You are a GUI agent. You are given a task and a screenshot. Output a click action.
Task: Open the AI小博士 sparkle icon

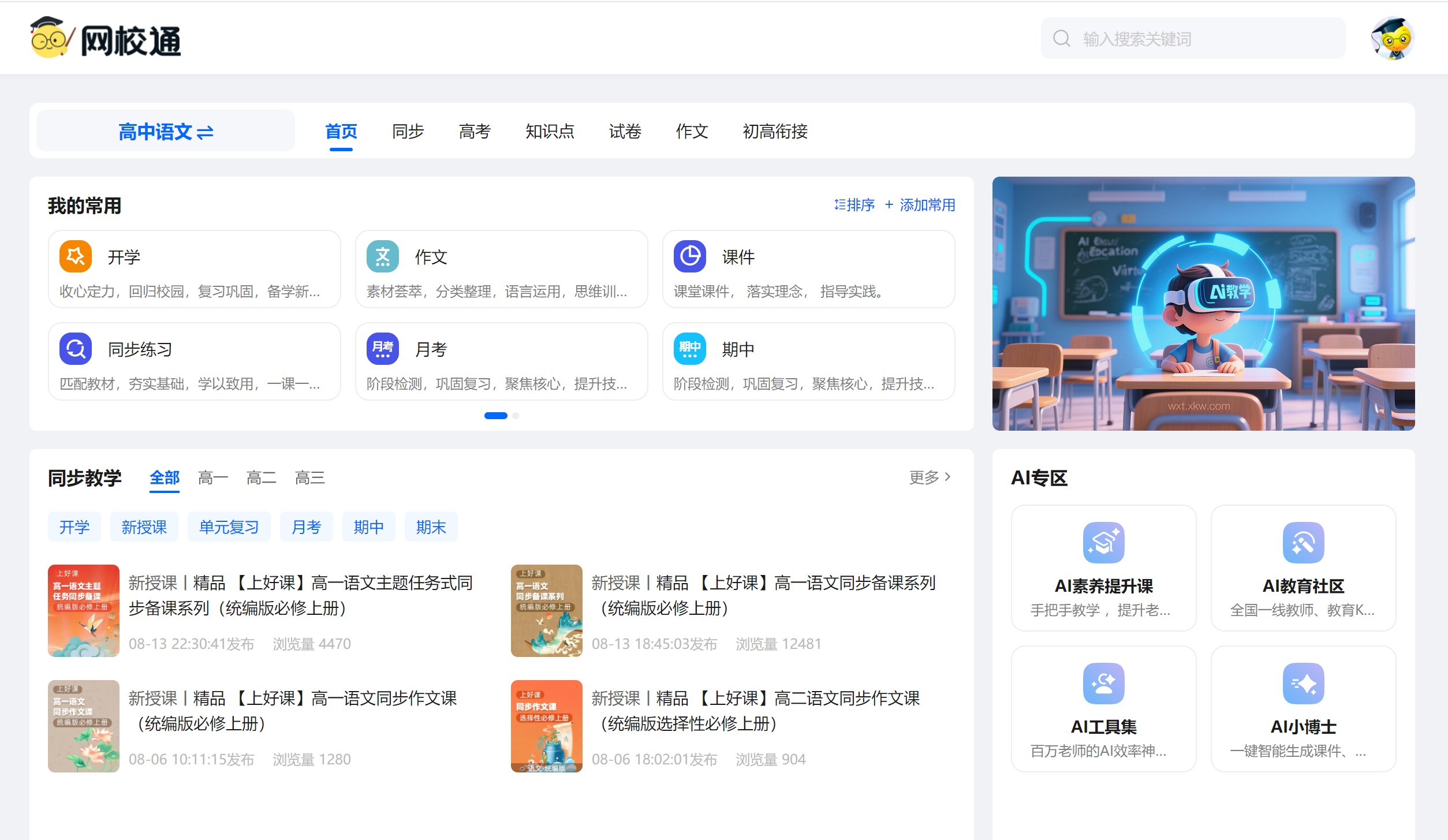tap(1303, 684)
